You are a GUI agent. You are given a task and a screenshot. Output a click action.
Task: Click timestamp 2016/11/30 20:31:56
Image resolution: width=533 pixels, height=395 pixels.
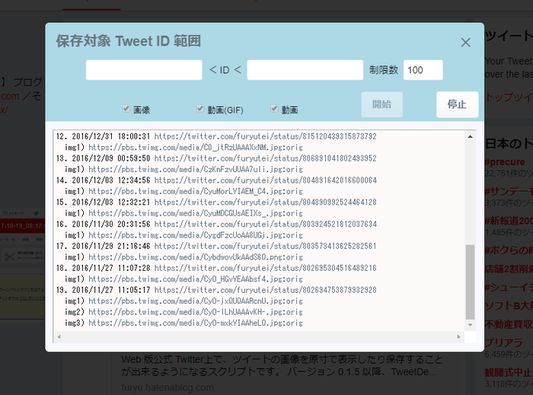point(111,224)
